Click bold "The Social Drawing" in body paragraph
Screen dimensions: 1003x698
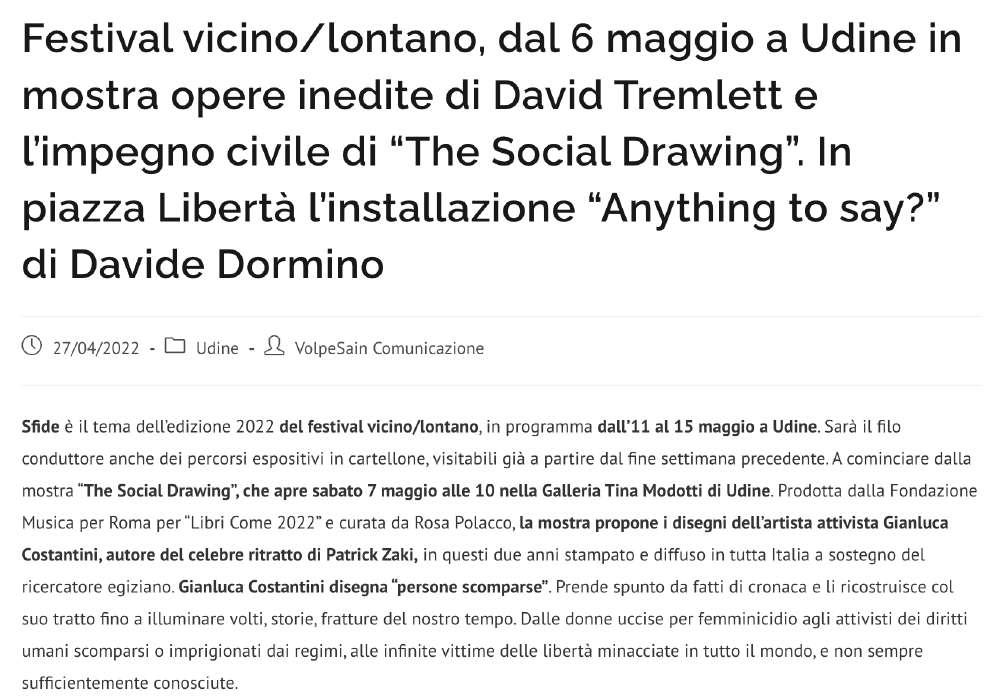[157, 491]
